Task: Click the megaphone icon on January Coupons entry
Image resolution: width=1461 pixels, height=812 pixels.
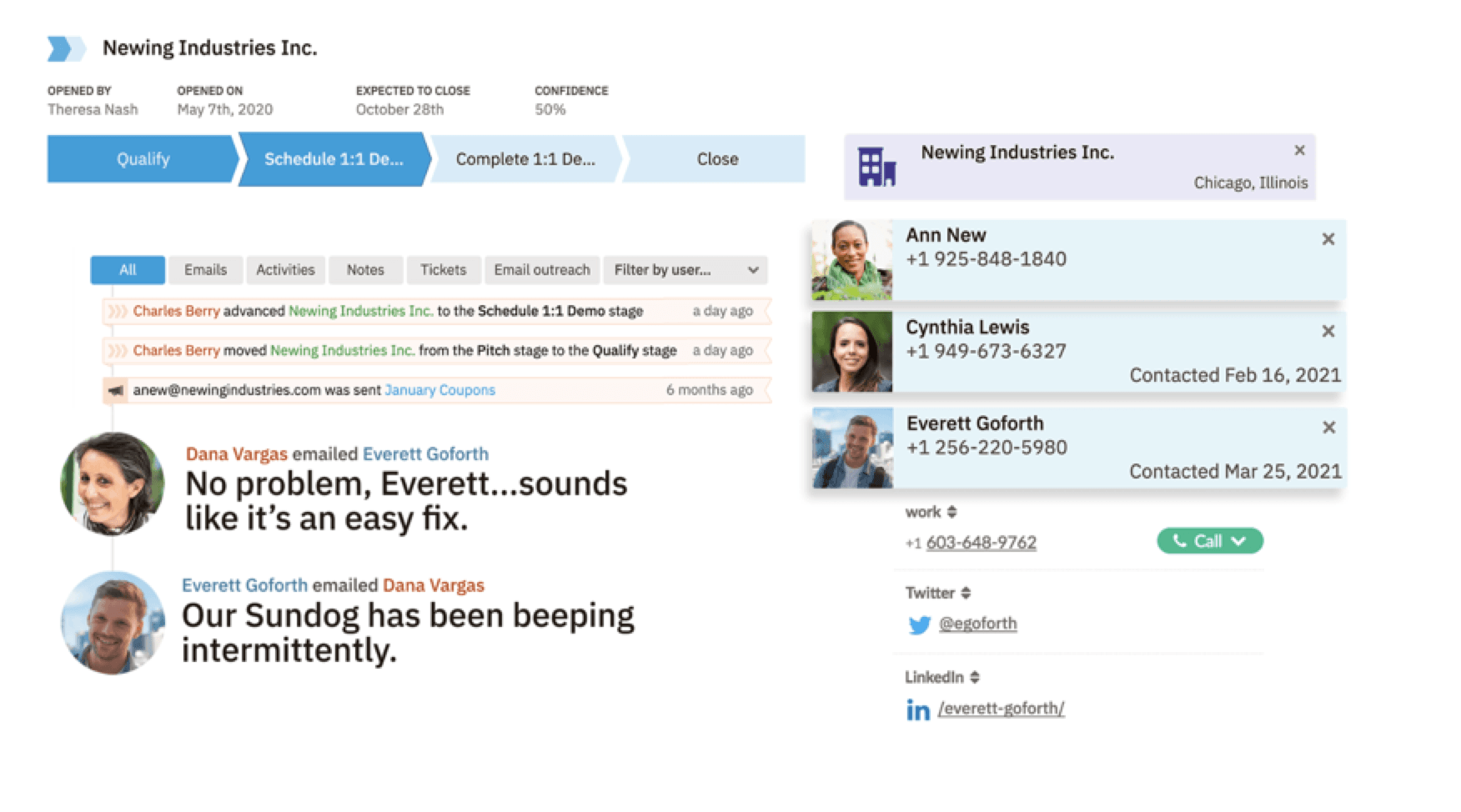Action: (116, 390)
